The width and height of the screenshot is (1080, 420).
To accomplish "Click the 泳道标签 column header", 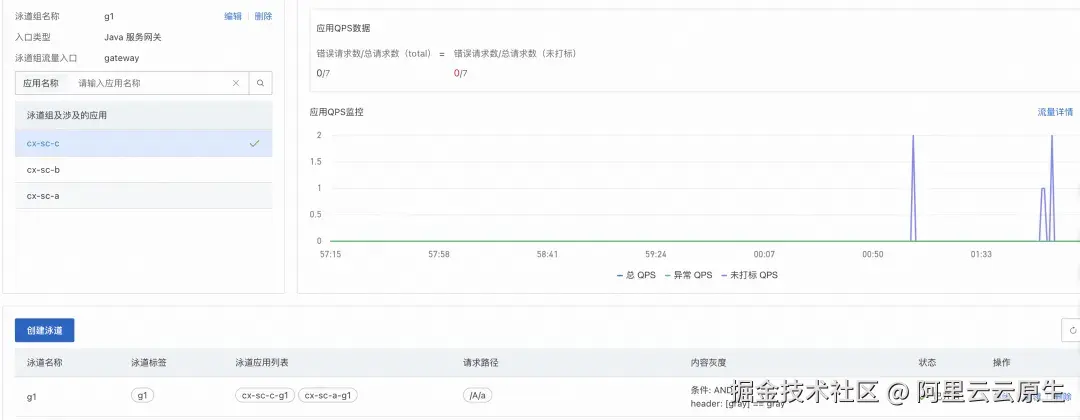I will (149, 362).
